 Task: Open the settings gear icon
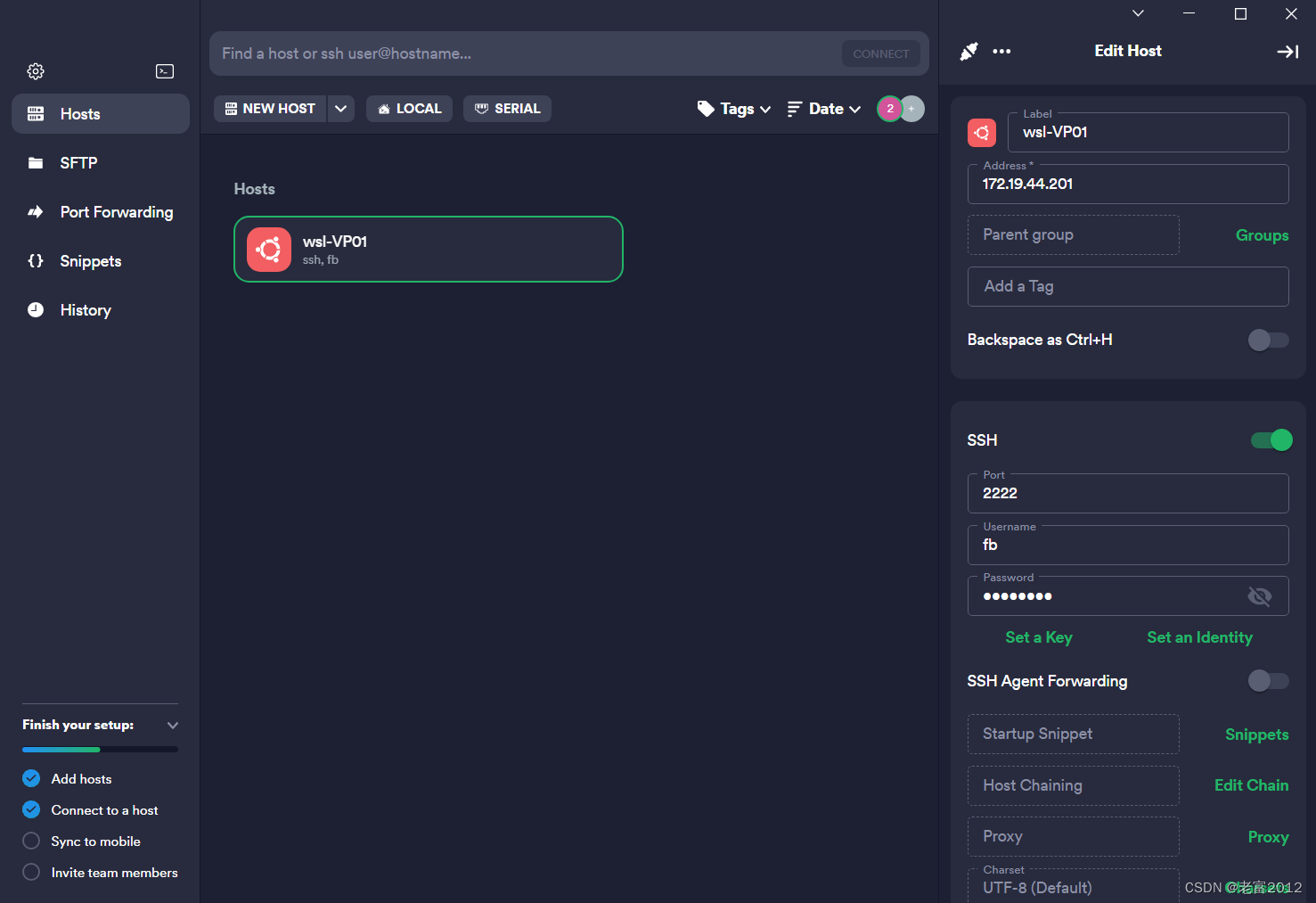pos(36,71)
